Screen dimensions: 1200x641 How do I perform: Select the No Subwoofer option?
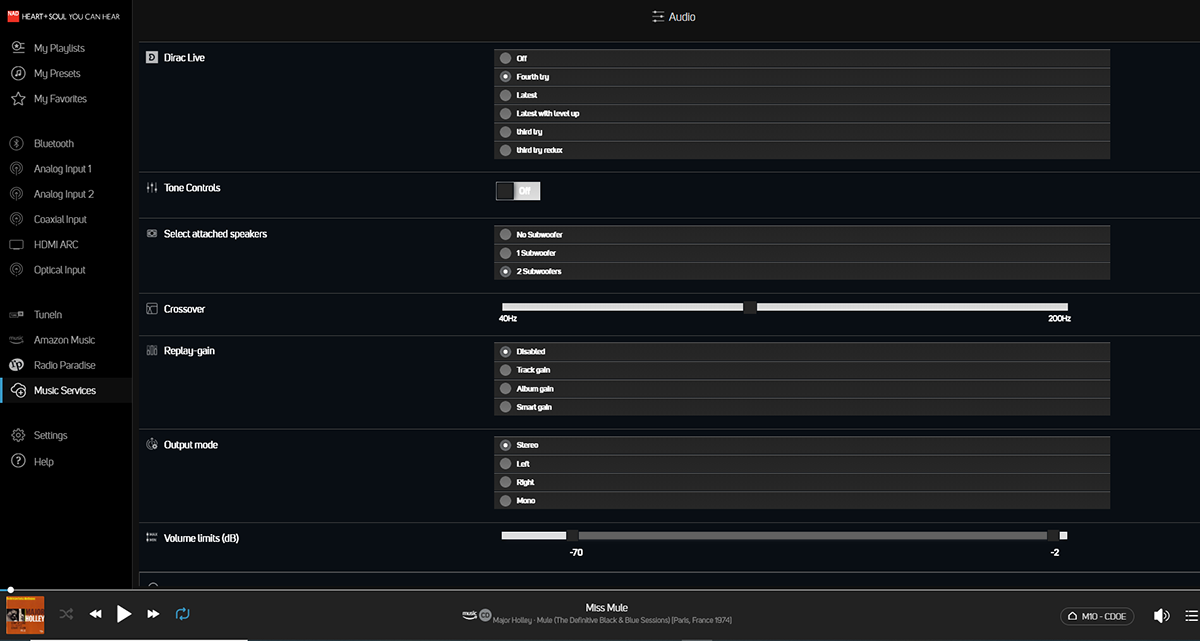(x=802, y=235)
